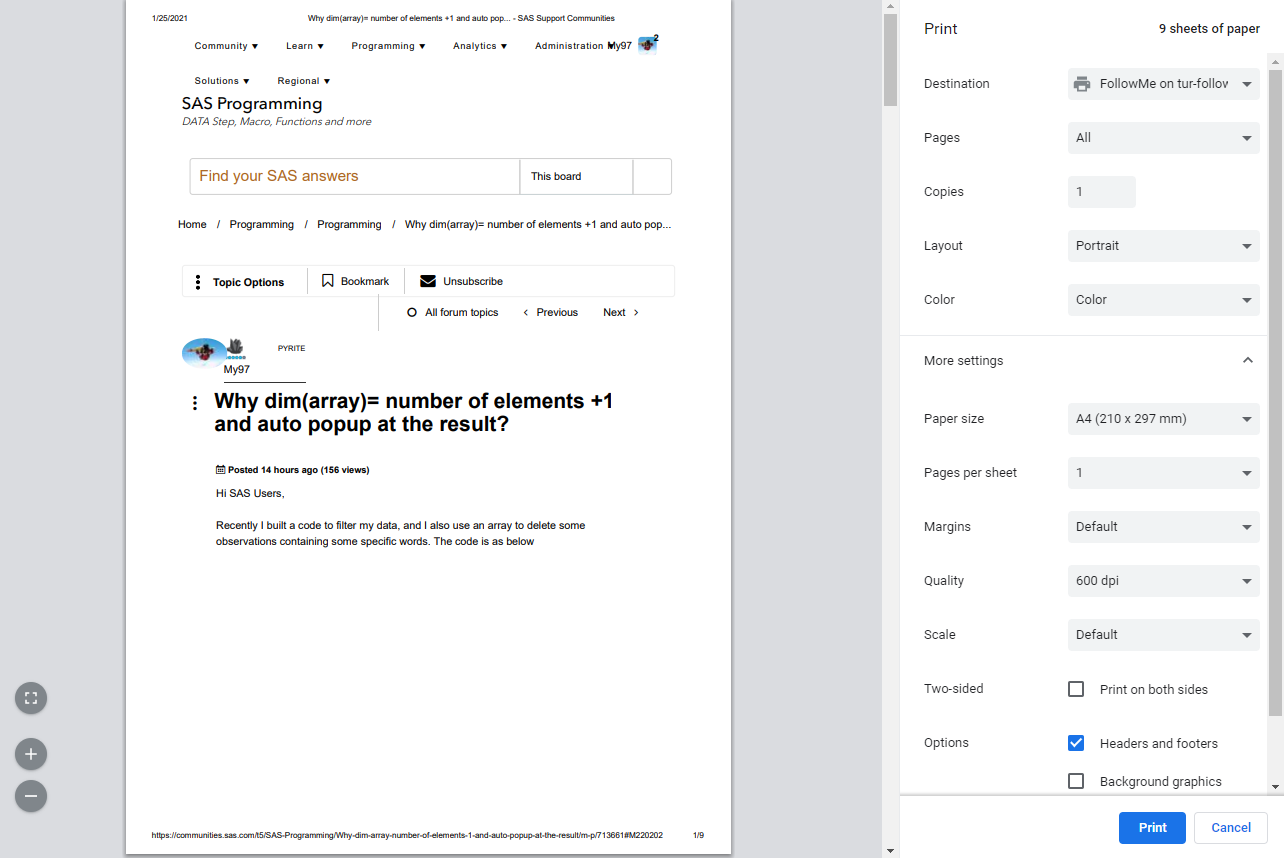This screenshot has width=1284, height=858.
Task: Click the fit-to-page icon in preview
Action: 30,698
